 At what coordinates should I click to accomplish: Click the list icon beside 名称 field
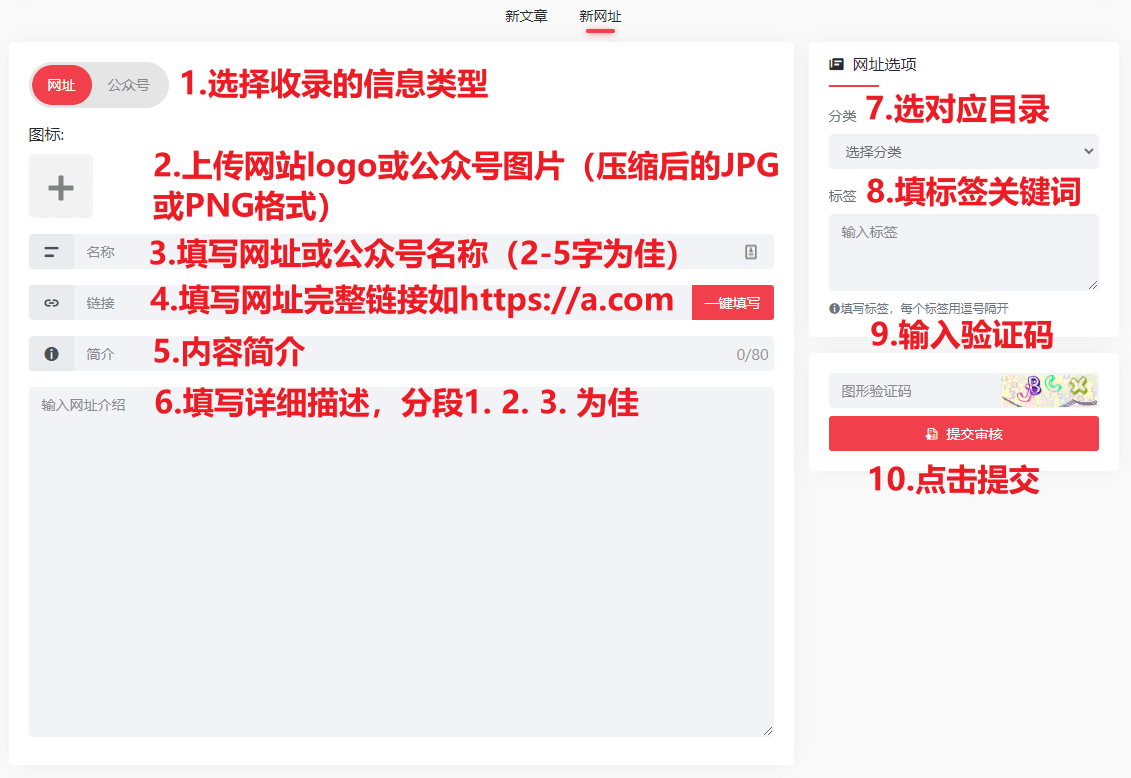point(49,251)
